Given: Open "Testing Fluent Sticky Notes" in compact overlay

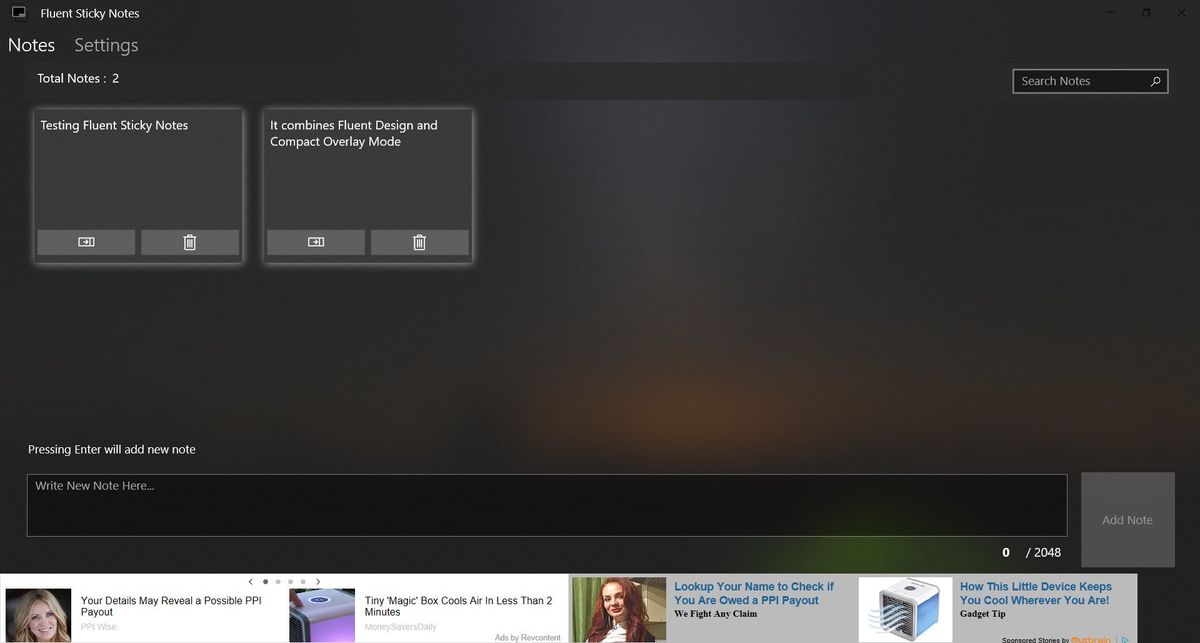Looking at the screenshot, I should [x=86, y=242].
